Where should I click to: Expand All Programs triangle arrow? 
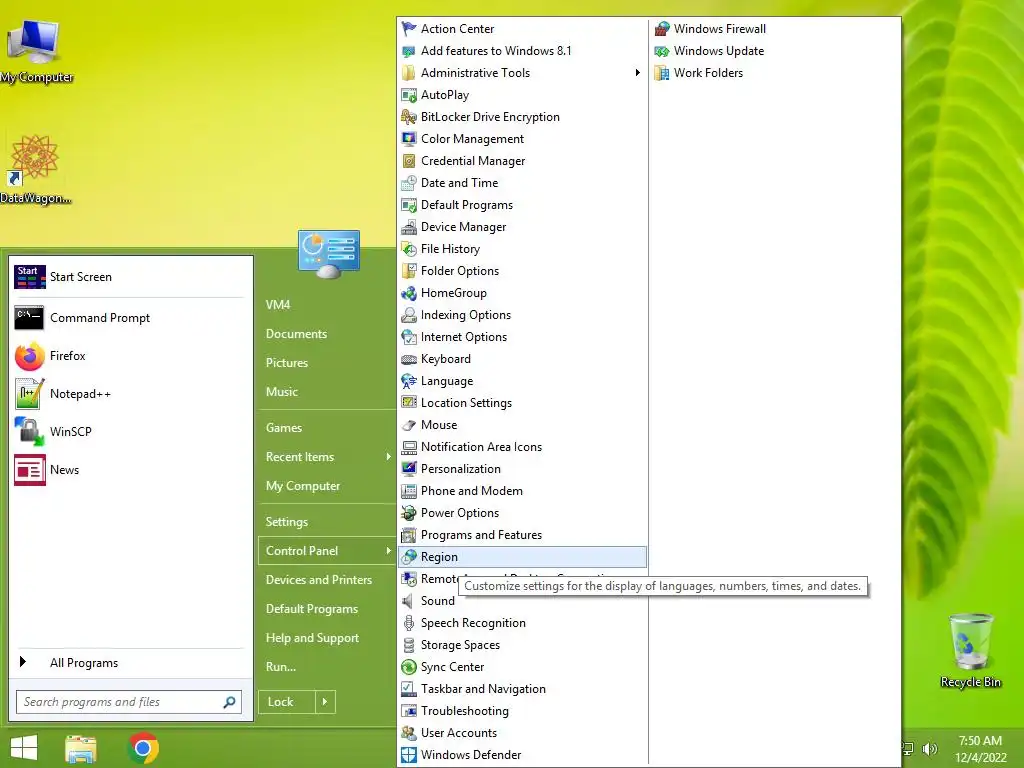tap(23, 662)
